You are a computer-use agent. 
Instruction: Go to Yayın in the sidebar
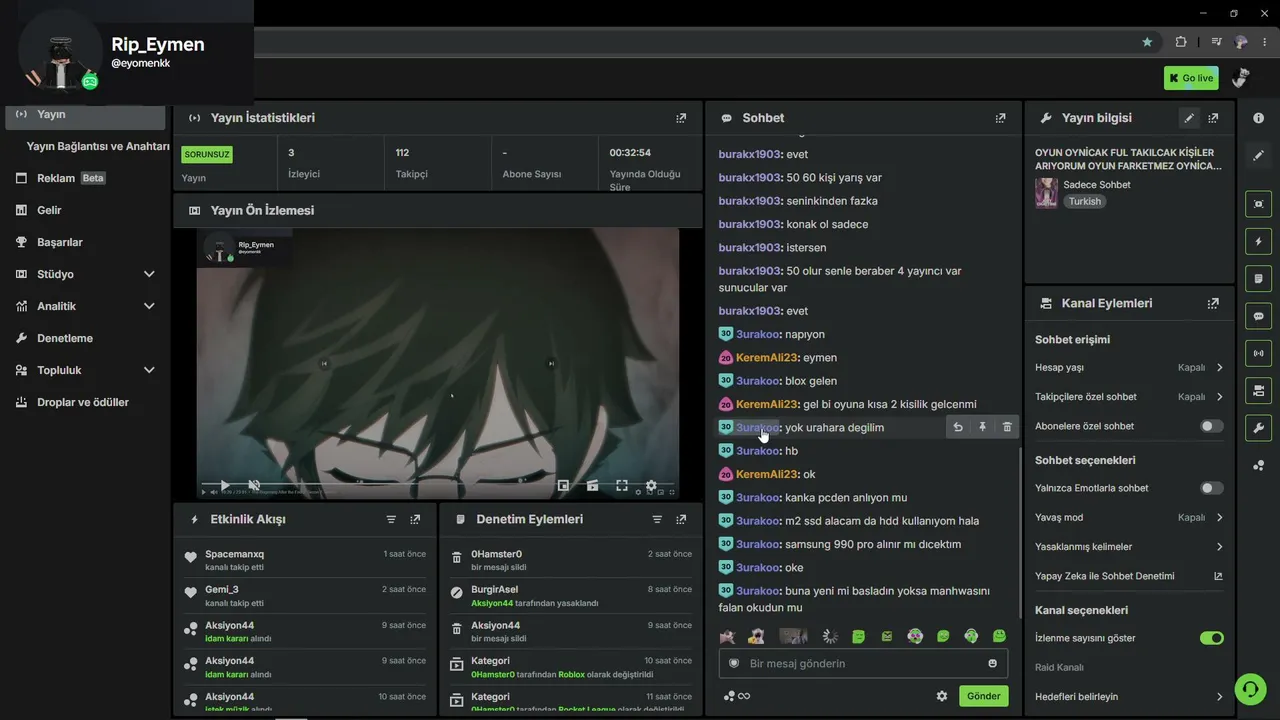point(86,114)
